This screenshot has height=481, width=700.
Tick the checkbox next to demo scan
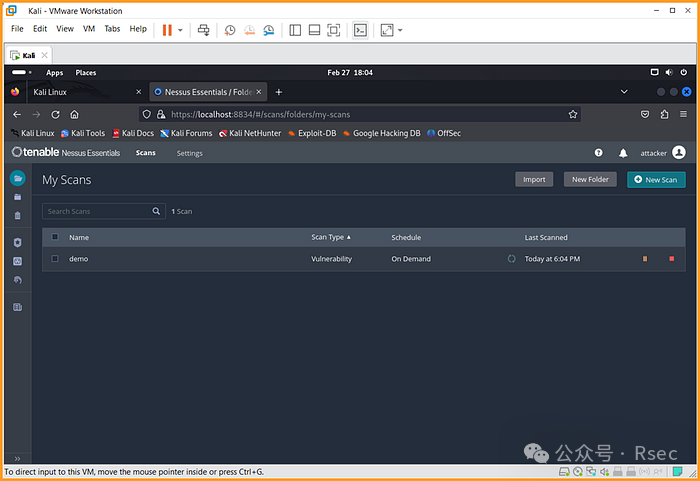(55, 259)
